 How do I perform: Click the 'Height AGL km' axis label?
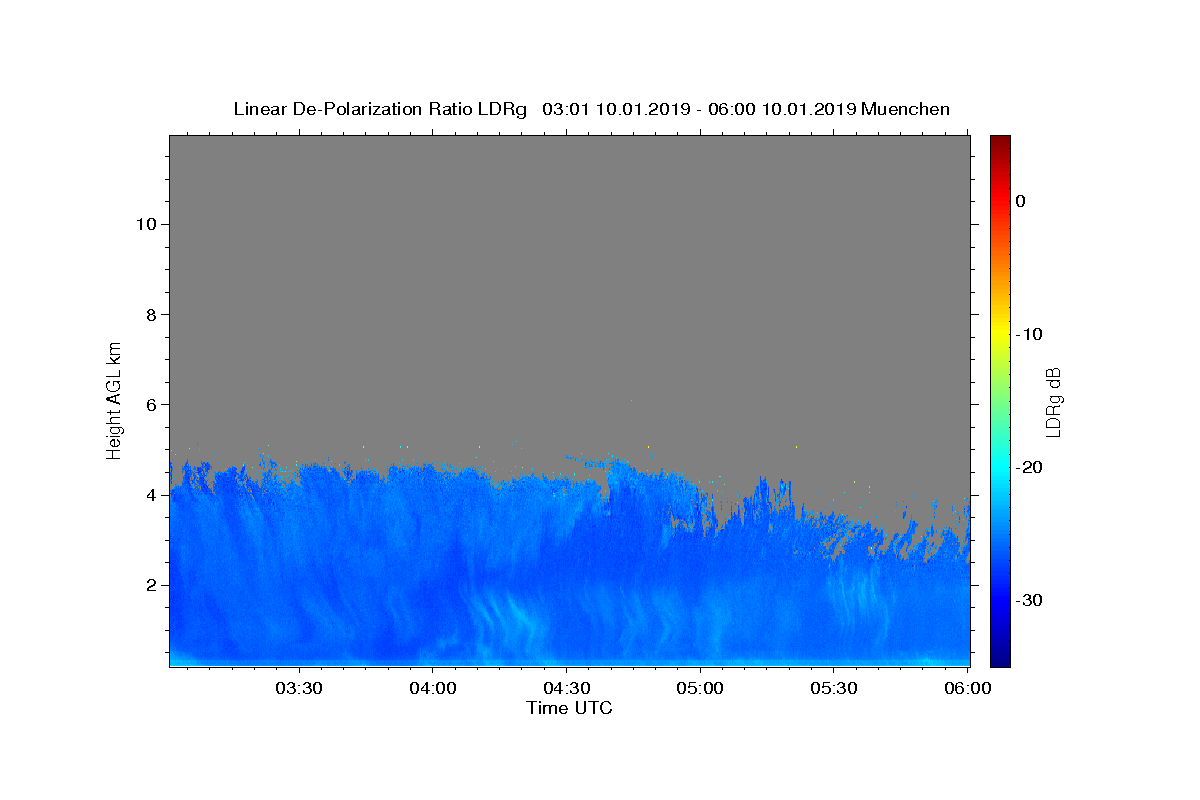114,399
